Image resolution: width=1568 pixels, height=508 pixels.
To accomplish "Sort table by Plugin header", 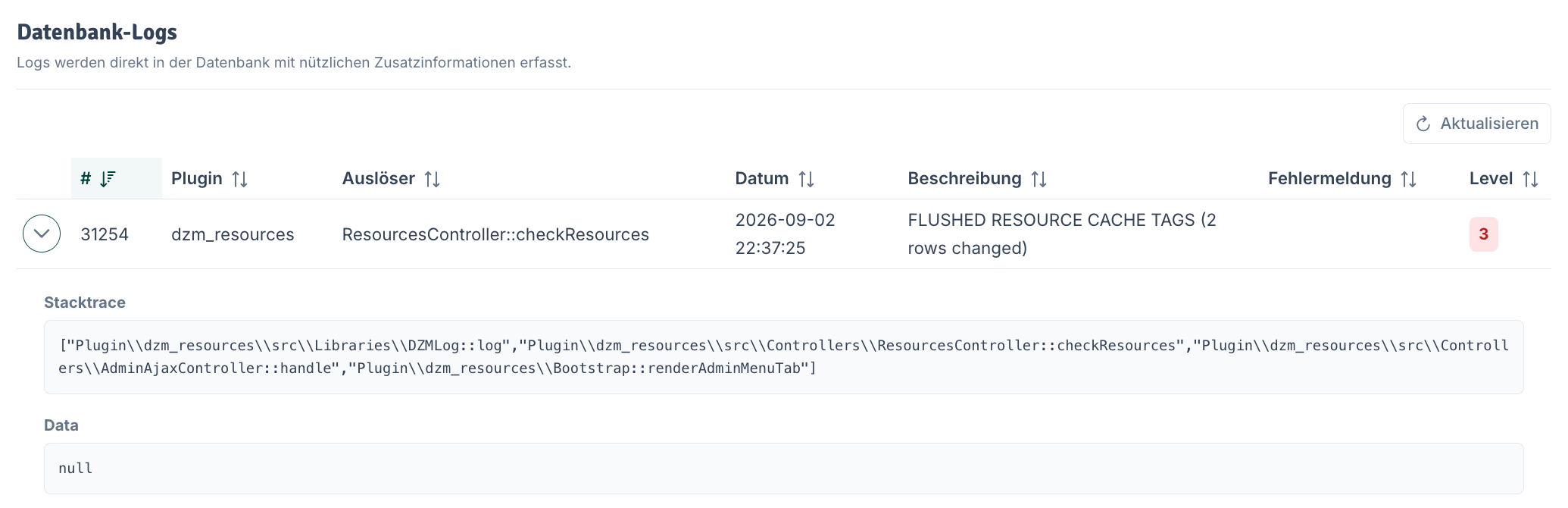I will [x=197, y=179].
